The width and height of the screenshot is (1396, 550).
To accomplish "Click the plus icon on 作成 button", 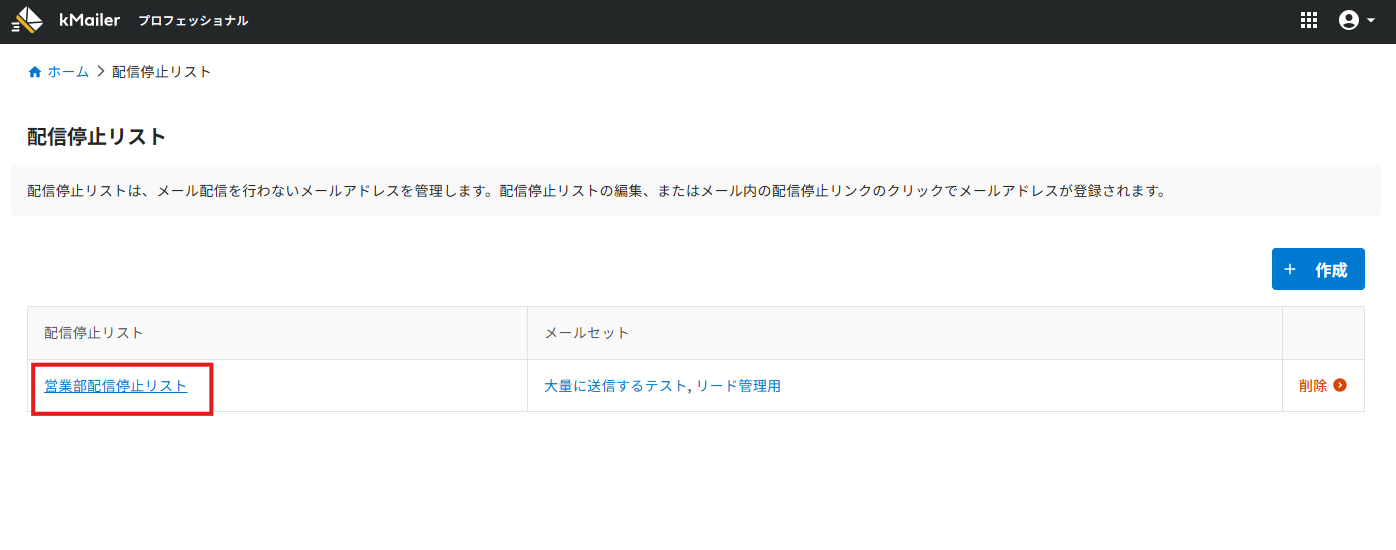I will coord(1290,270).
